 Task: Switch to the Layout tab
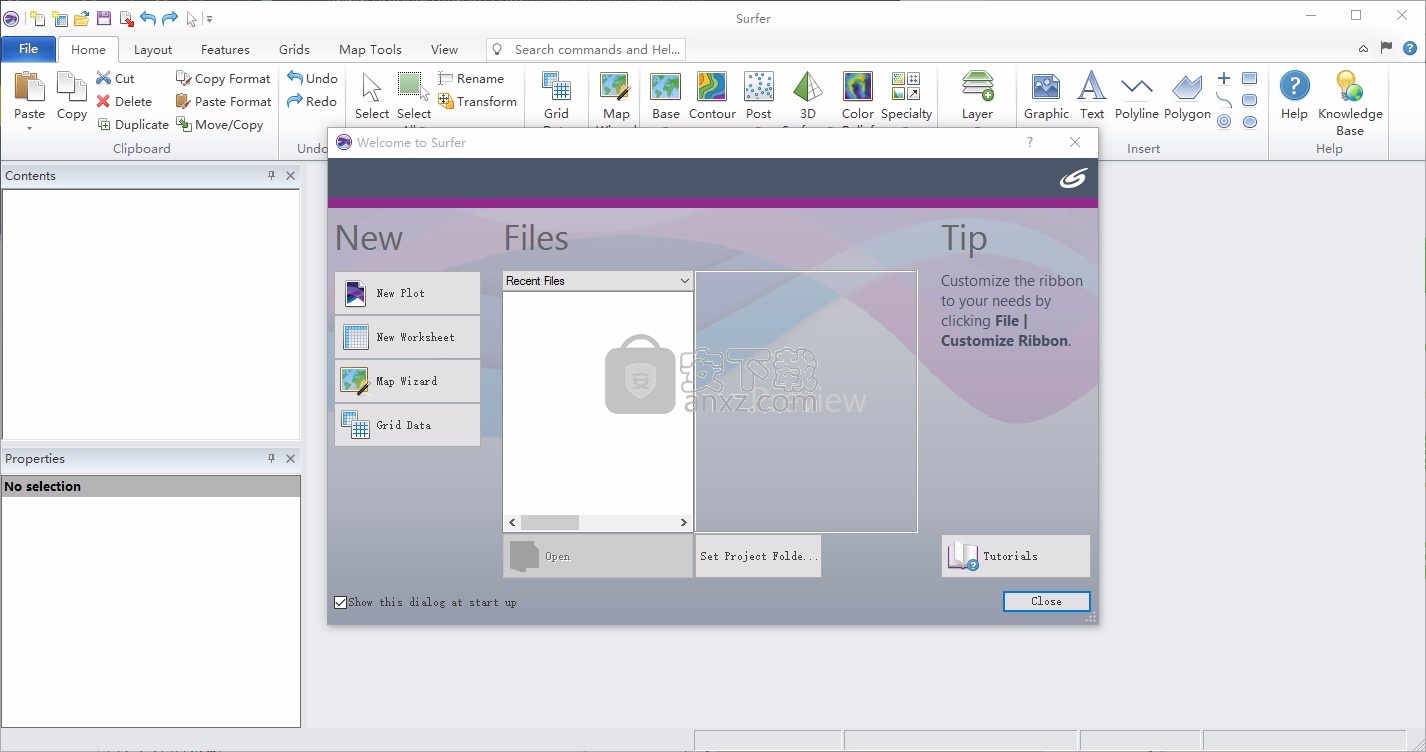(x=153, y=49)
